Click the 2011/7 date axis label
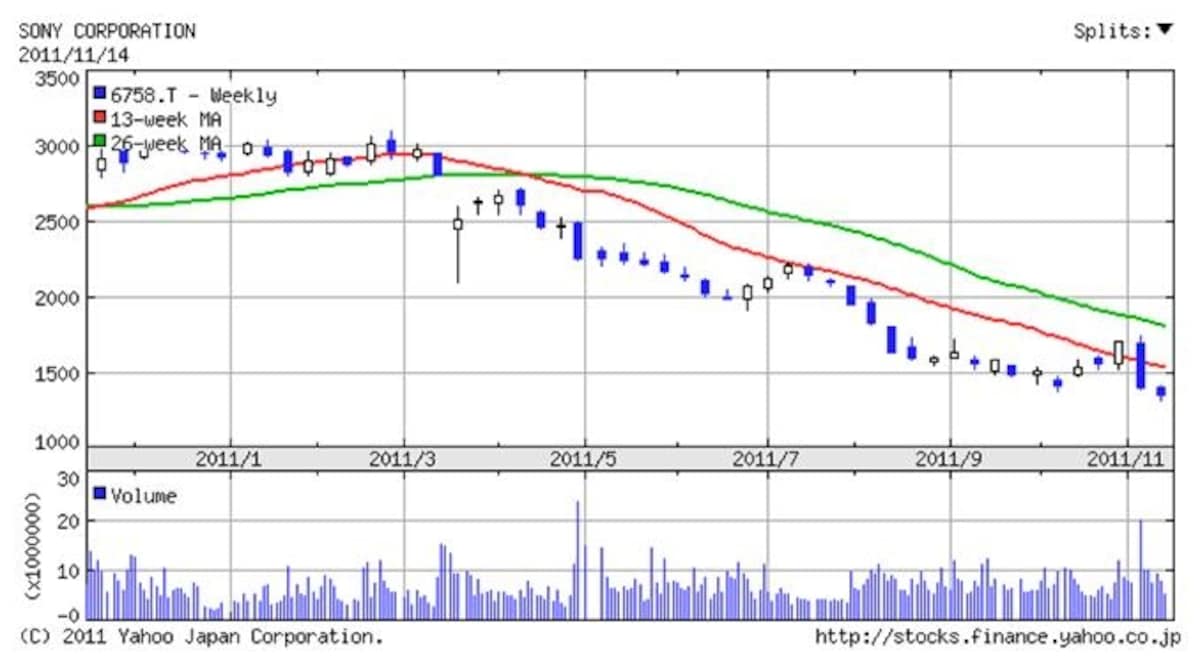The width and height of the screenshot is (1200, 671). pyautogui.click(x=766, y=459)
